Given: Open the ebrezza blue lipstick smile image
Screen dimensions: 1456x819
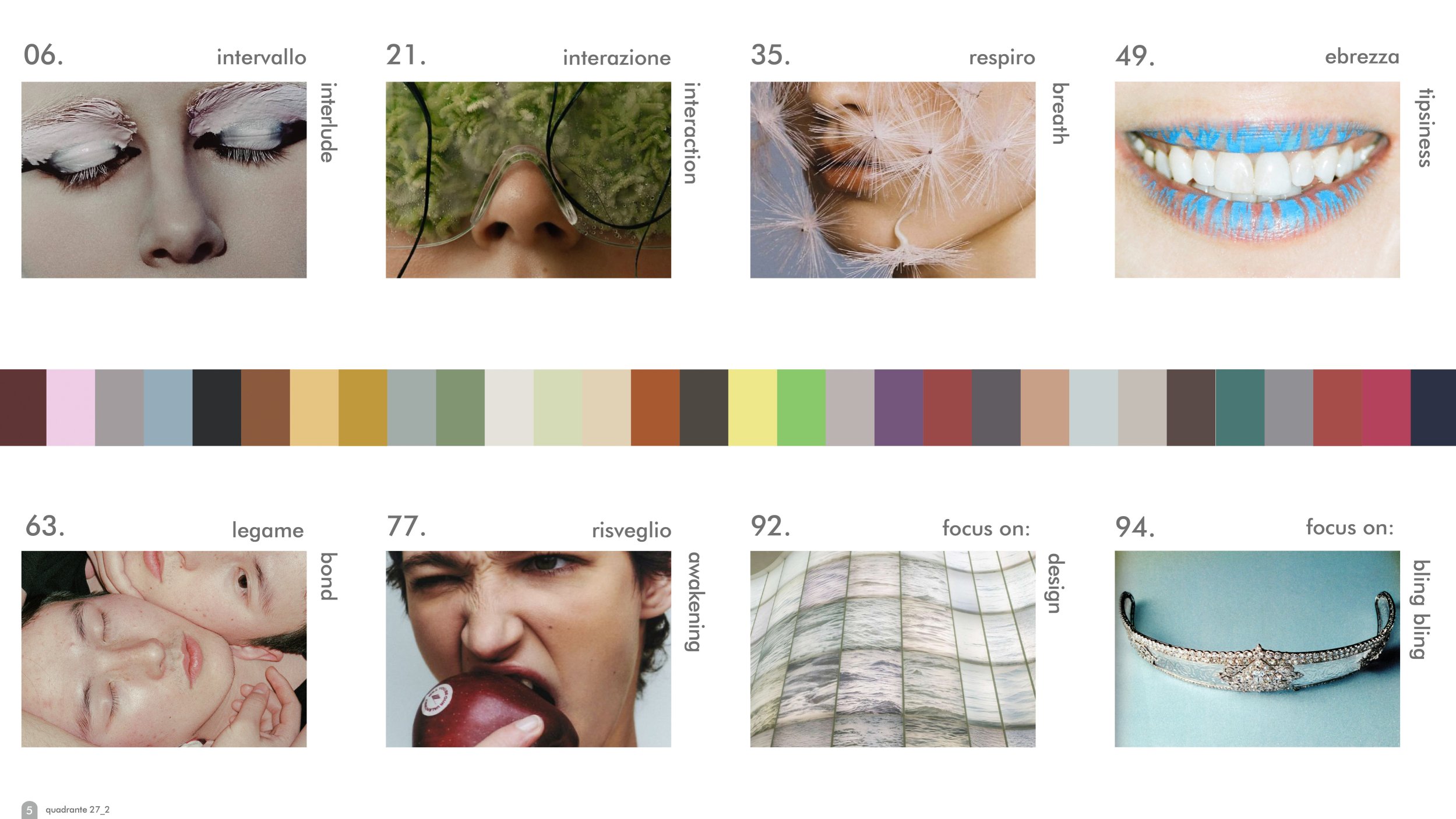Looking at the screenshot, I should [1257, 179].
